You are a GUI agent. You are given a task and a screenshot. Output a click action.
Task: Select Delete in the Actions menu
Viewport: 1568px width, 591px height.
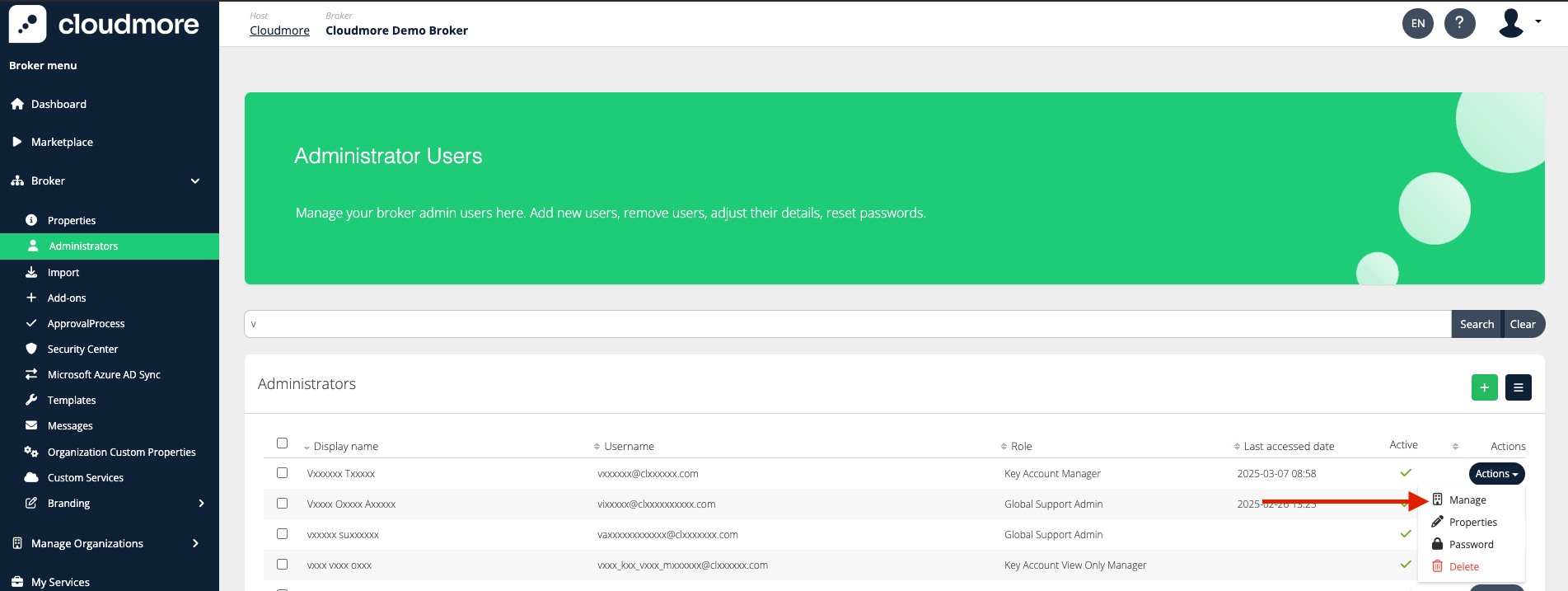1463,567
